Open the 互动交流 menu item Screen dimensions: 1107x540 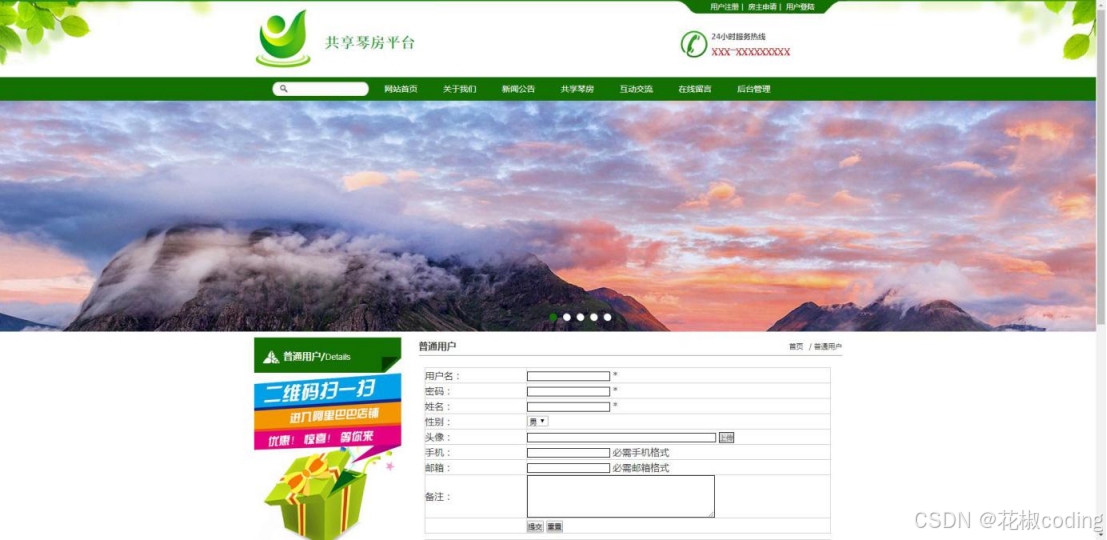[636, 89]
